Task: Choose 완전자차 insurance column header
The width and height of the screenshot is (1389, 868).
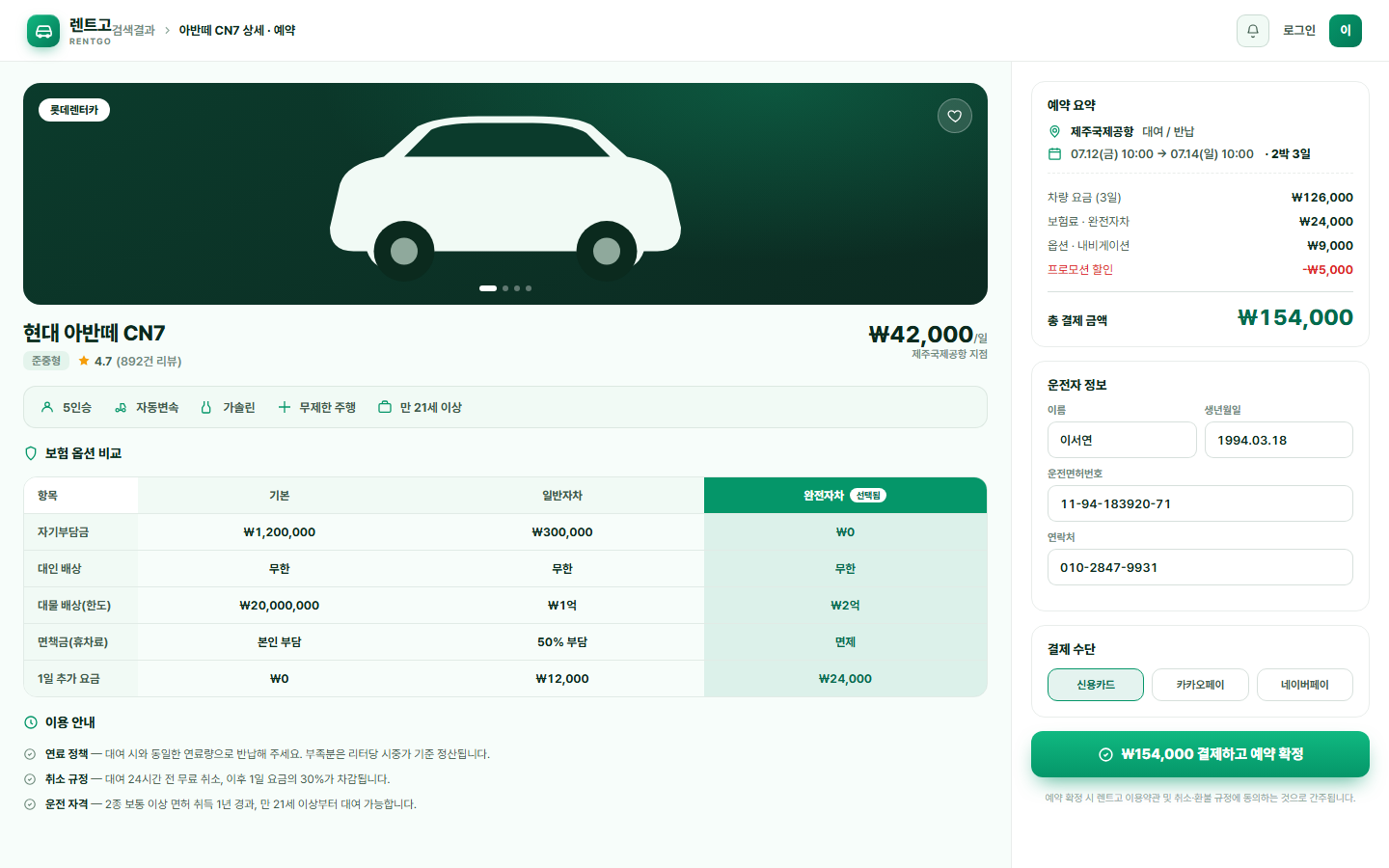Action: pyautogui.click(x=845, y=496)
